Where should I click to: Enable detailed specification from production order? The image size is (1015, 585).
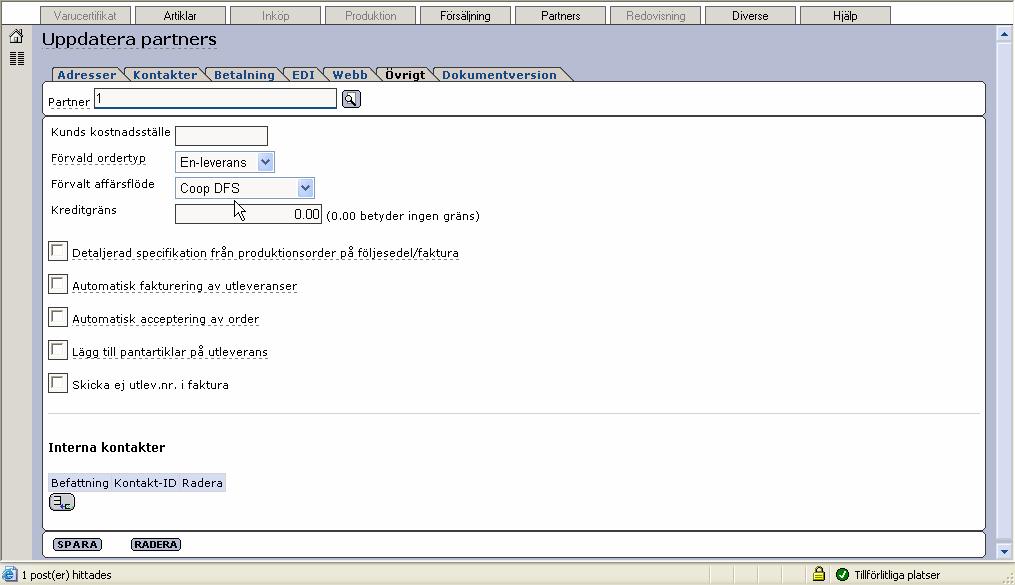58,251
